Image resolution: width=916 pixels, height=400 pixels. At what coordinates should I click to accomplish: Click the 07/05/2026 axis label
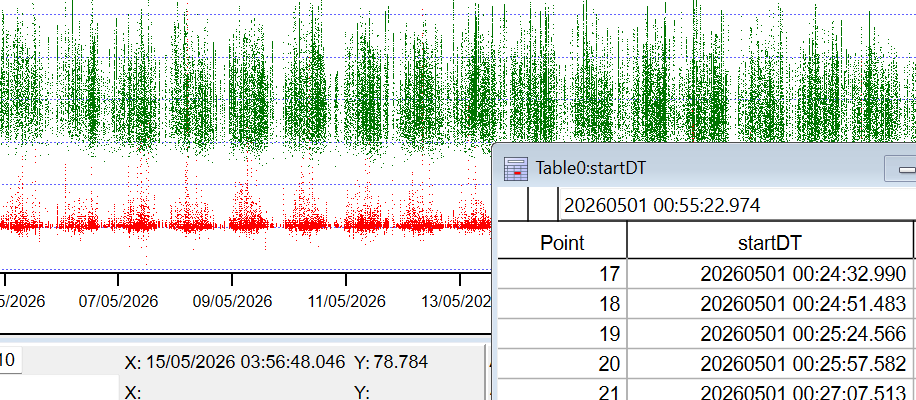pyautogui.click(x=119, y=301)
